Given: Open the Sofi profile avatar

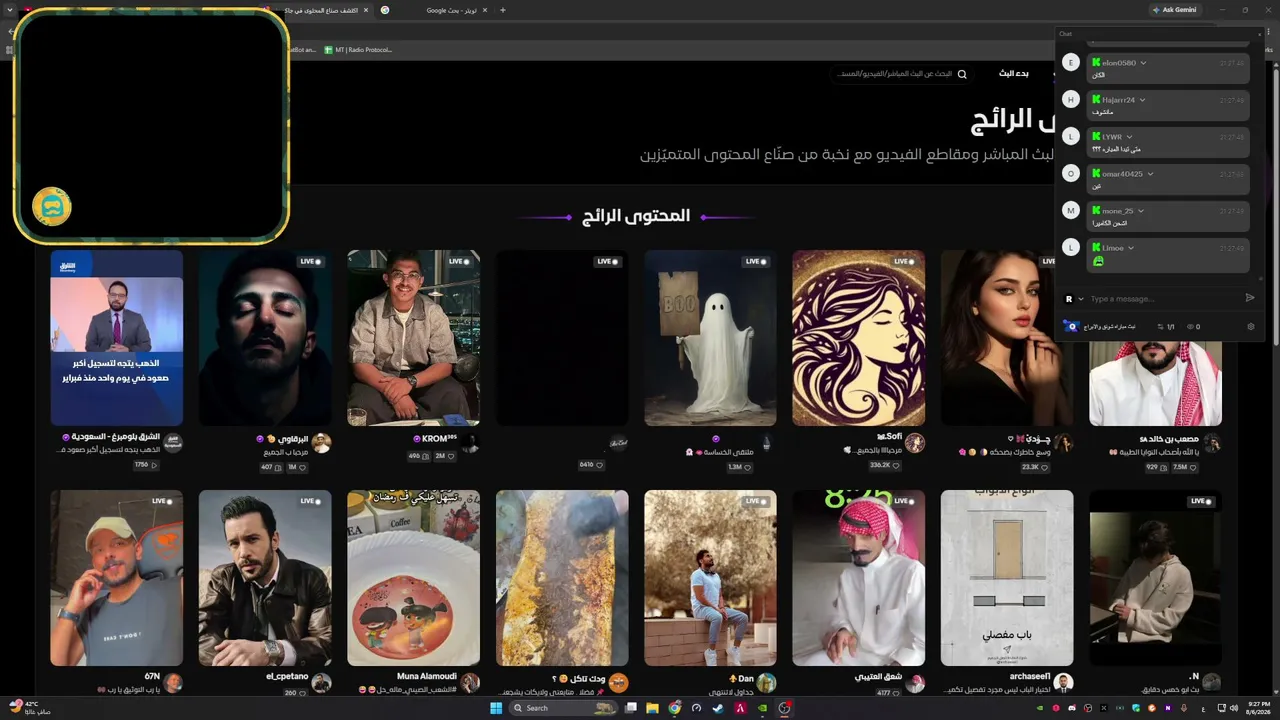Looking at the screenshot, I should [x=915, y=443].
